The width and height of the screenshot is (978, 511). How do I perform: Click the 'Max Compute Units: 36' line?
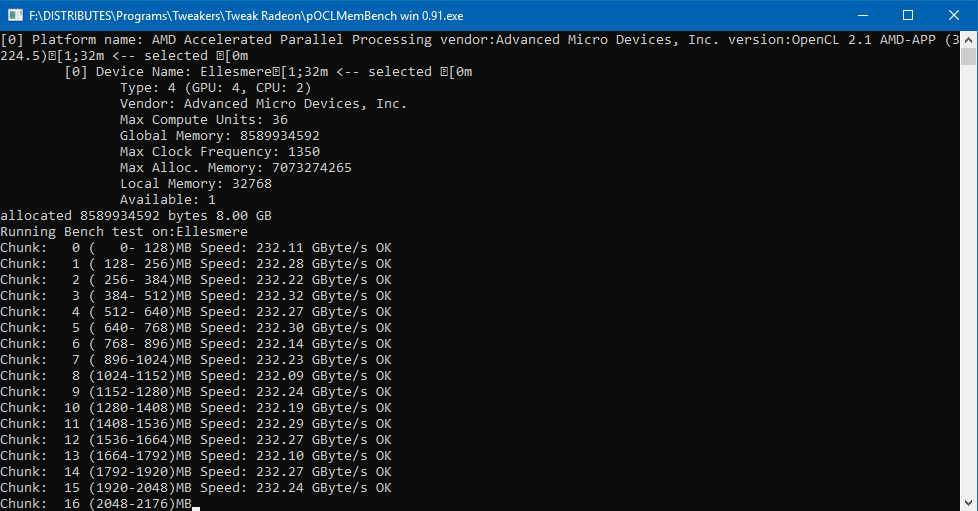[203, 120]
